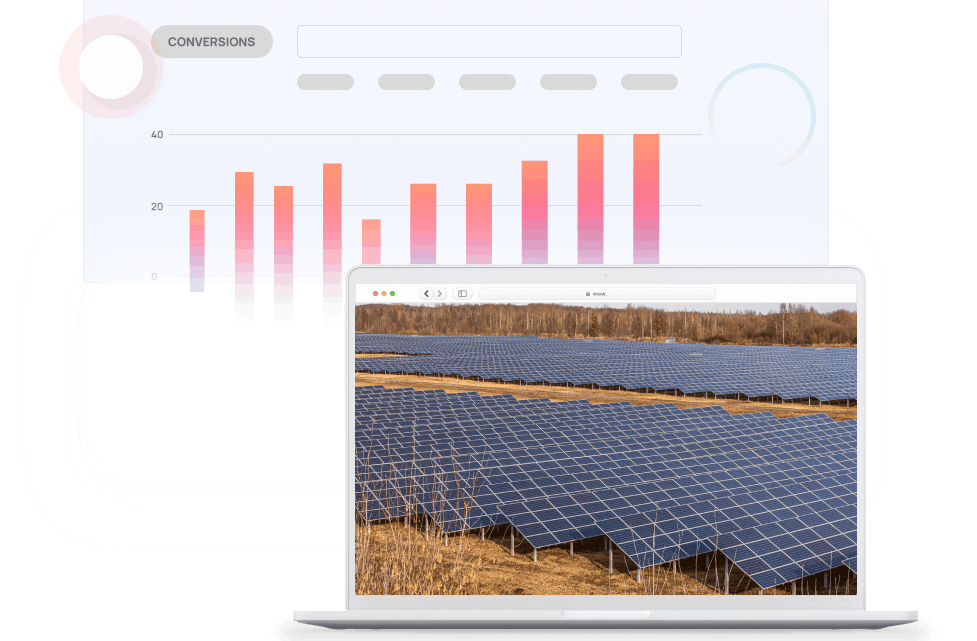Click the browser address bar in laptop

(596, 294)
